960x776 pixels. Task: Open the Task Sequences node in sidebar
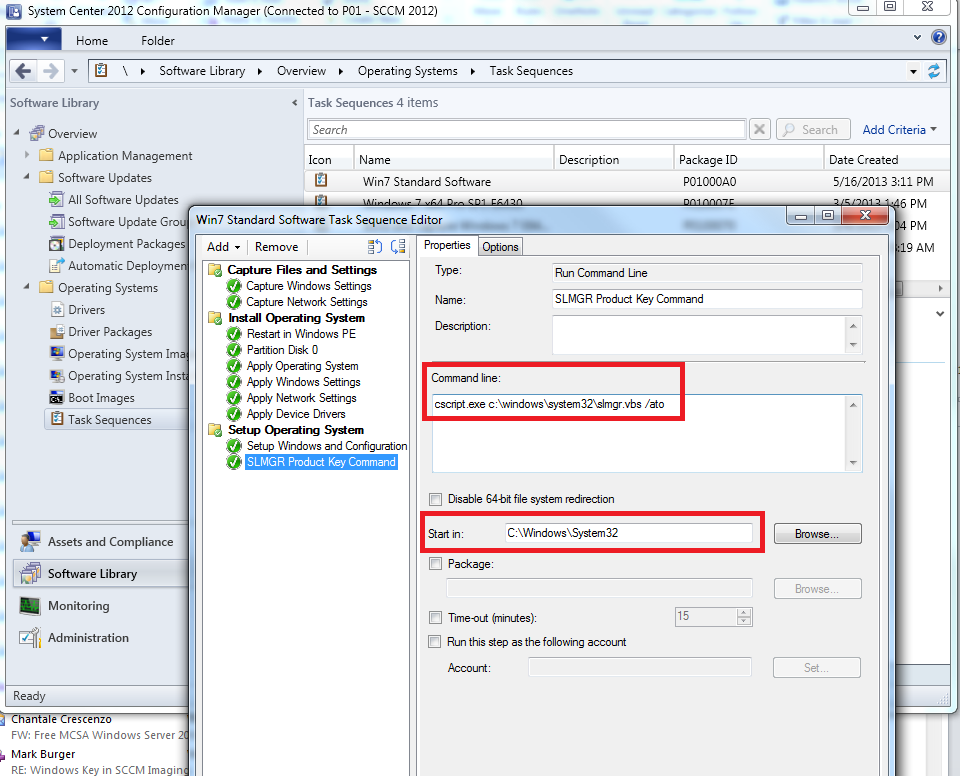[x=110, y=419]
